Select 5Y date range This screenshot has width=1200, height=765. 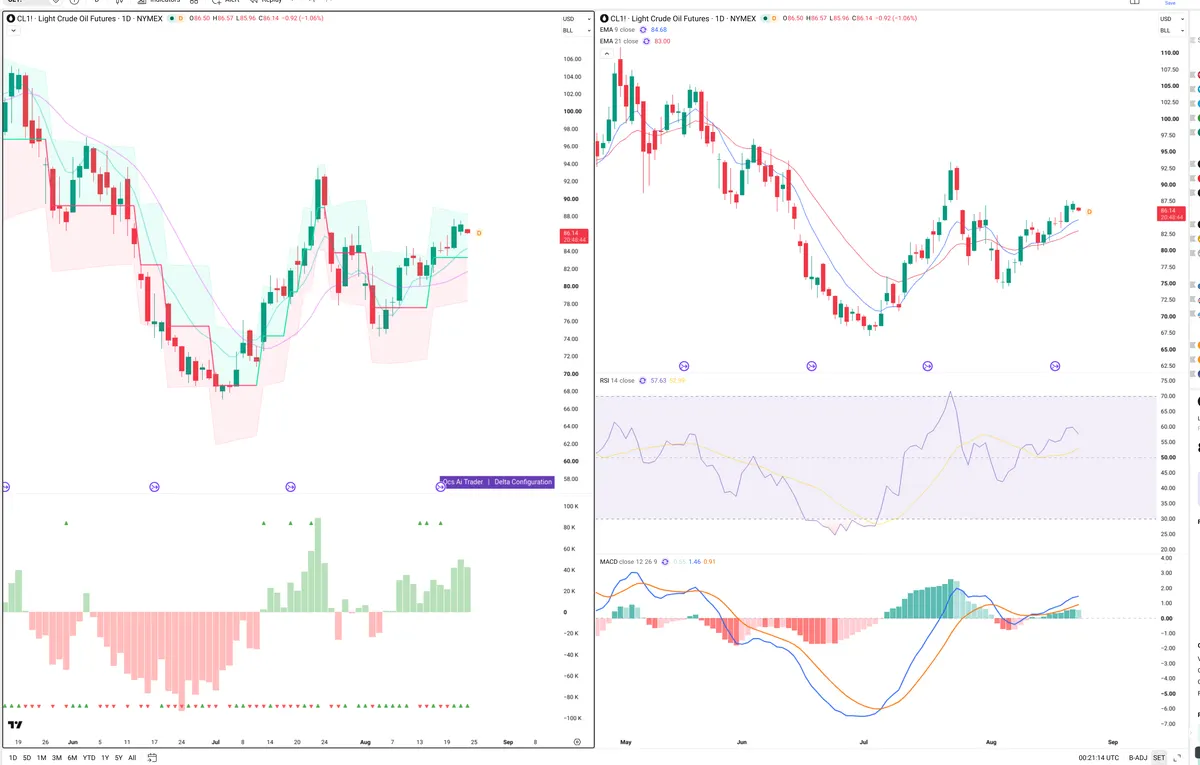119,758
